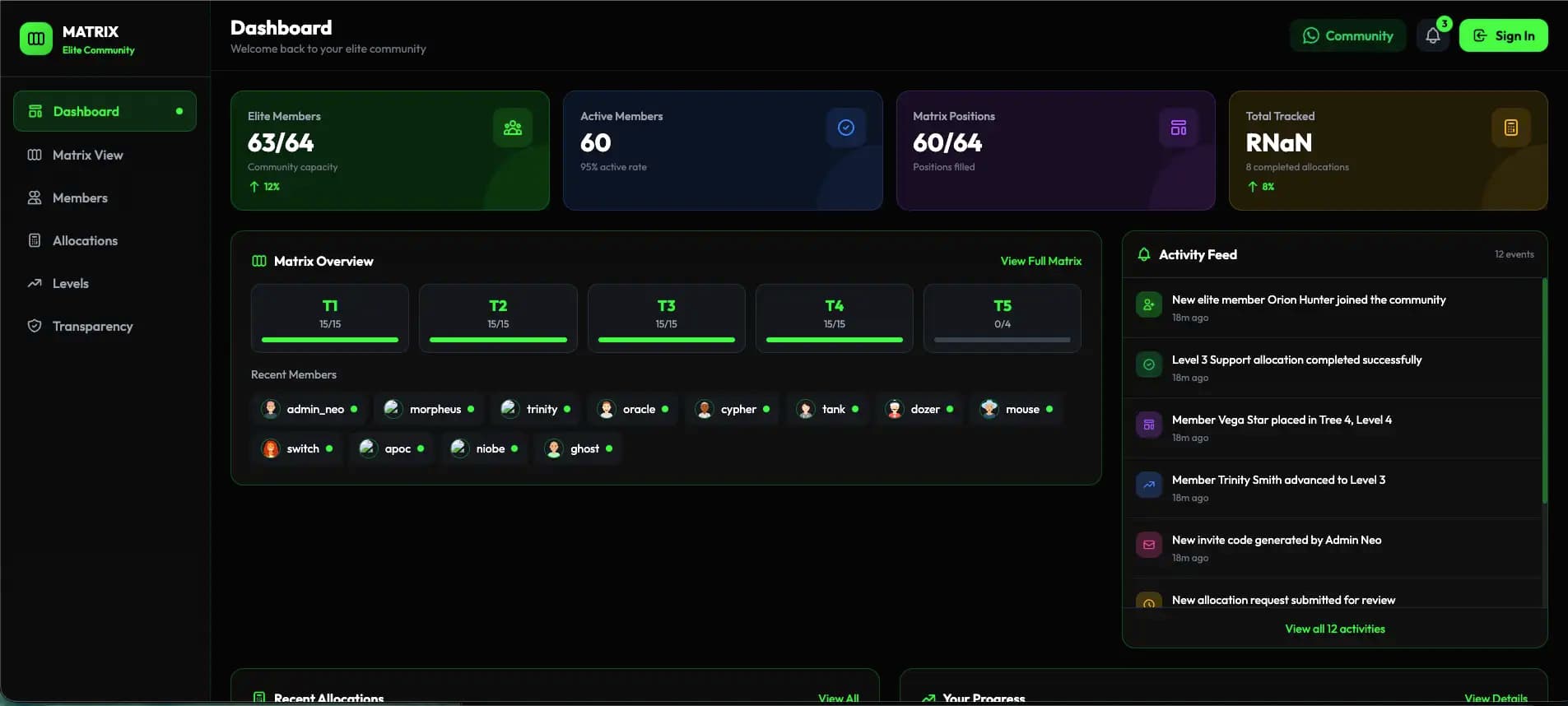
Task: Click the dozer member chip
Action: pyautogui.click(x=919, y=409)
